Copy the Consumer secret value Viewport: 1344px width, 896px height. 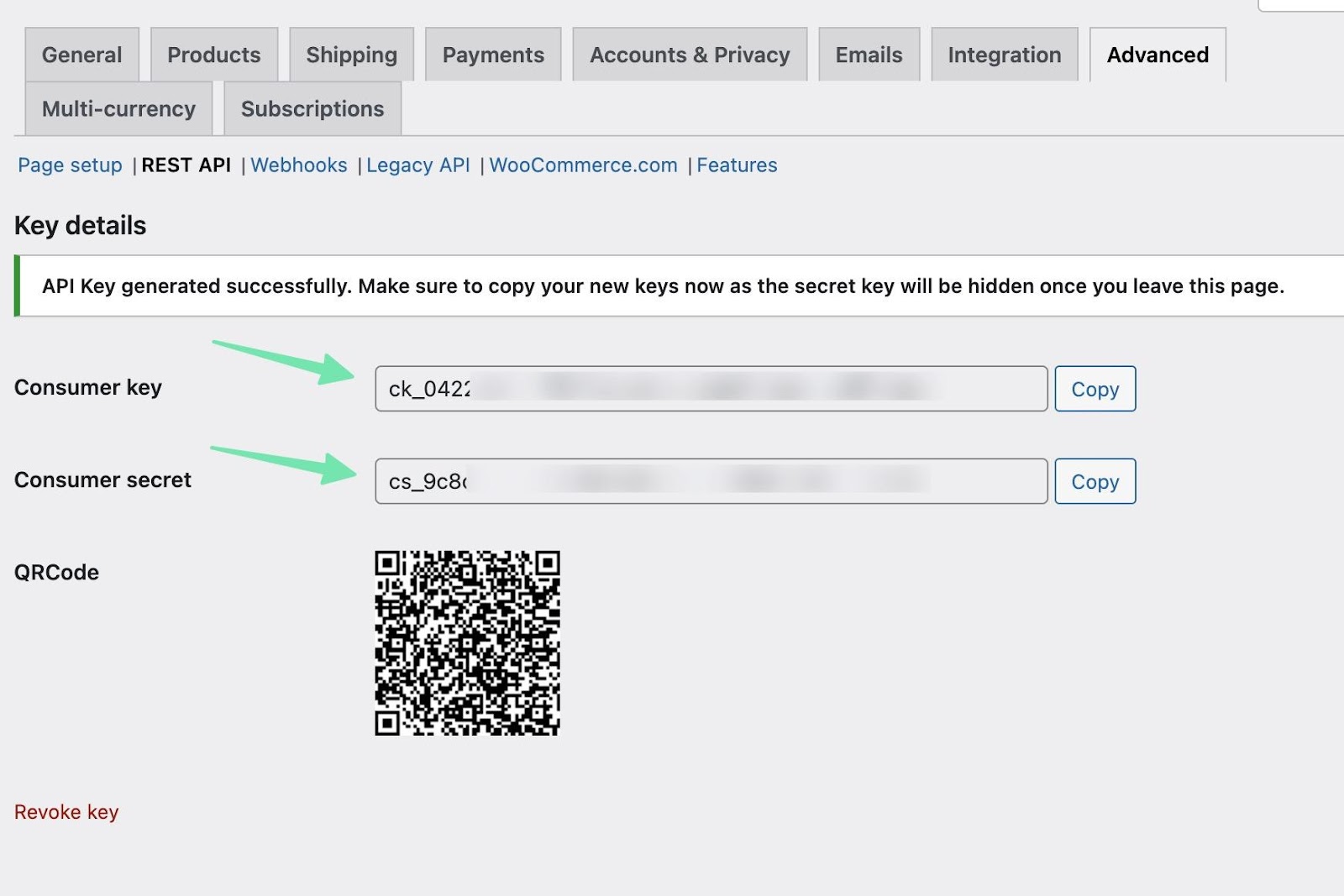(1095, 481)
